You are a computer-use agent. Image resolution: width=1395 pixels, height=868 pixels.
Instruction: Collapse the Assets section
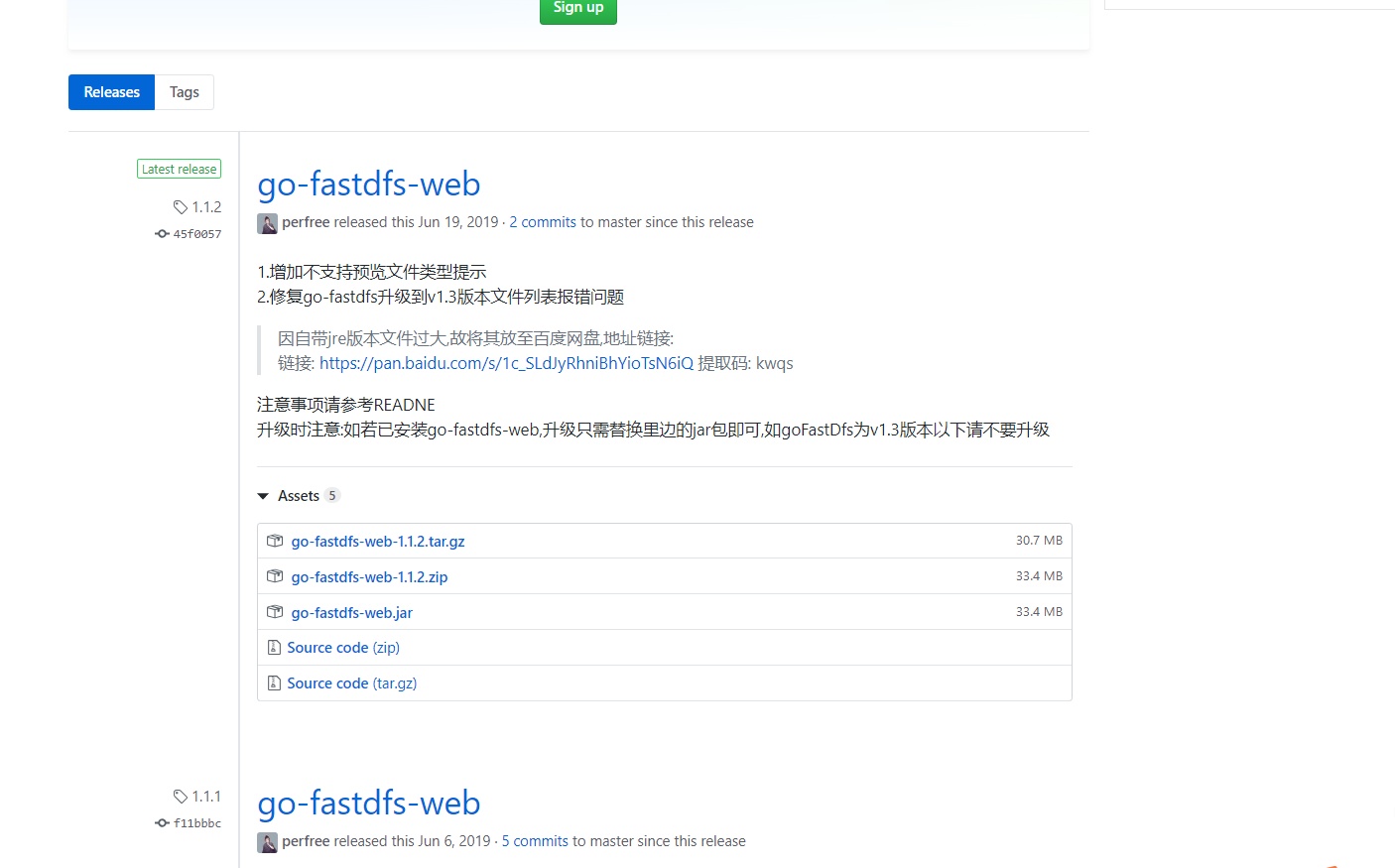click(x=263, y=495)
